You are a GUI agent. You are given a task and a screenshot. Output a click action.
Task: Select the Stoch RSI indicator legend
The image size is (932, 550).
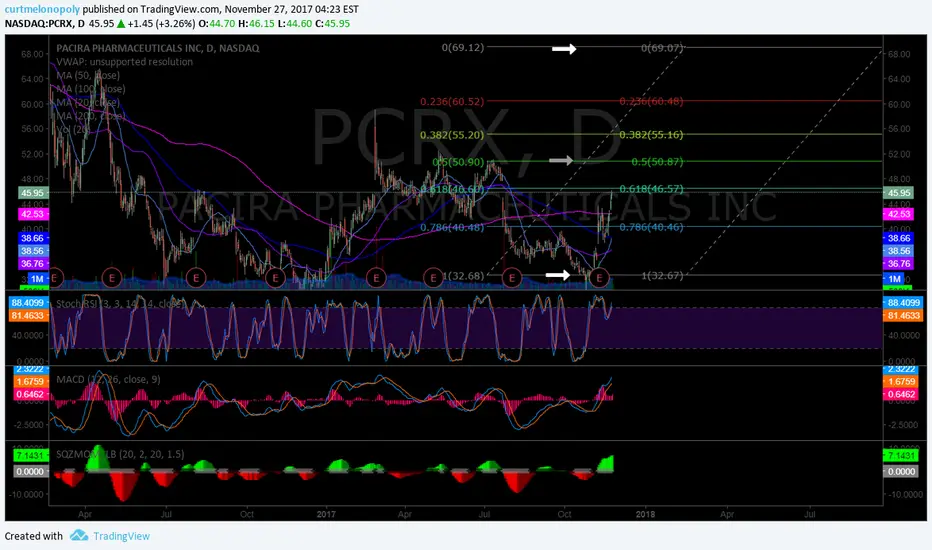121,304
